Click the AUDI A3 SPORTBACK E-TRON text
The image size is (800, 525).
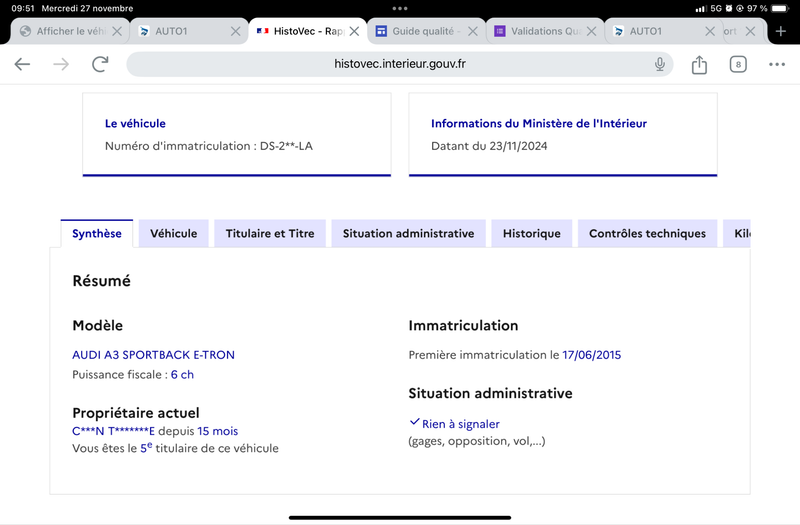[x=154, y=355]
